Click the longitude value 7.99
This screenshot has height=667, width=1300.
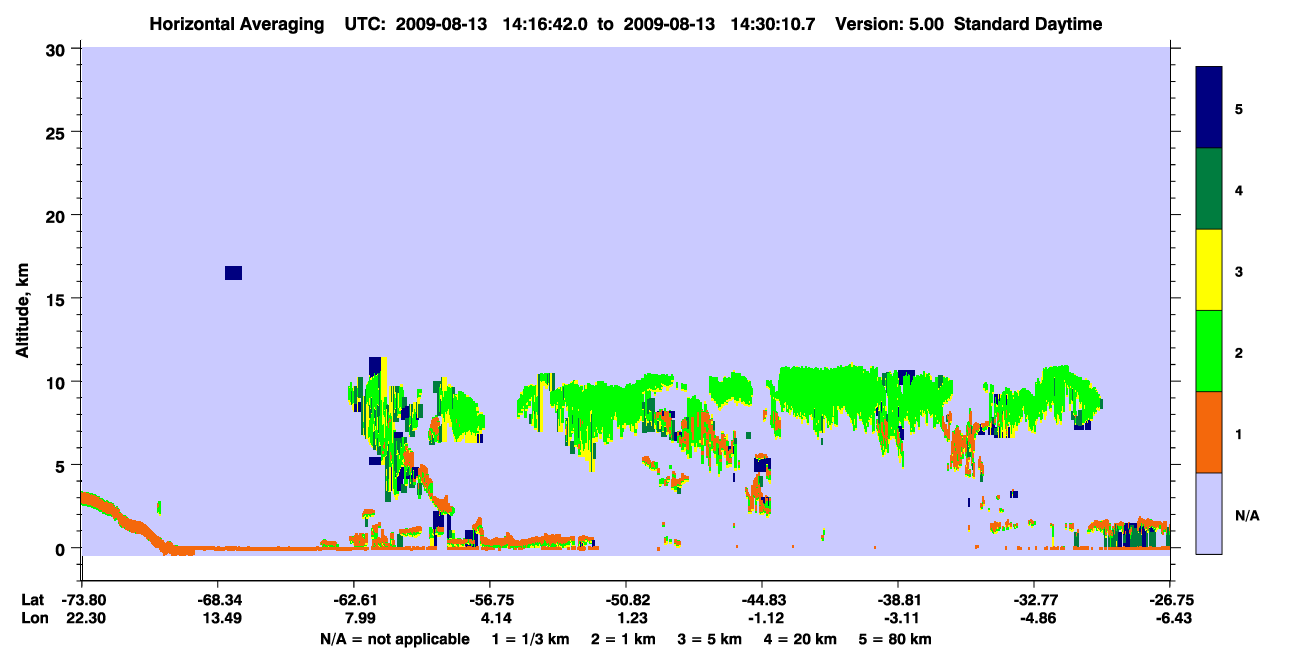(x=359, y=619)
